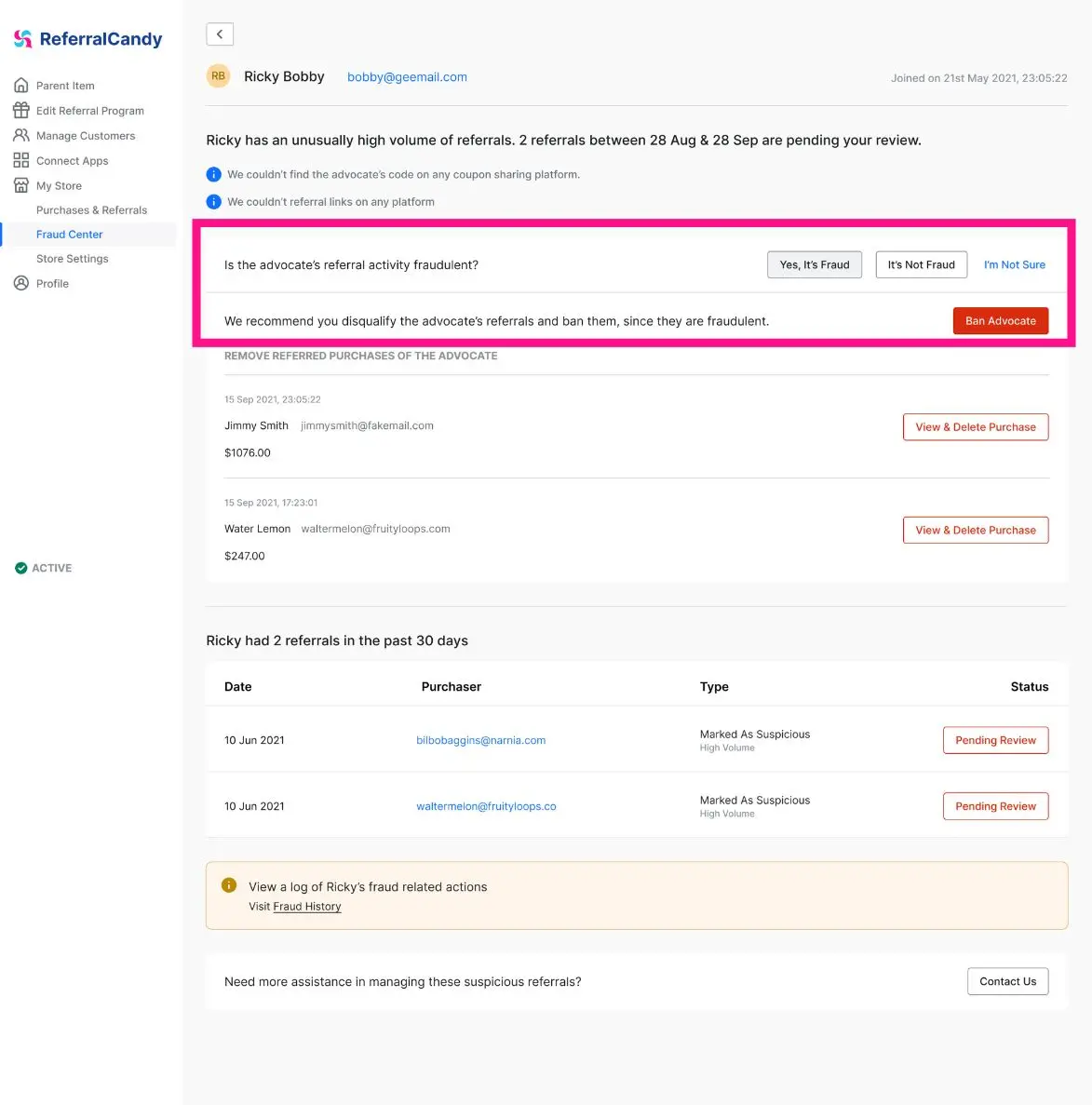Go back using the chevron arrow button
The width and height of the screenshot is (1092, 1105).
[x=220, y=34]
